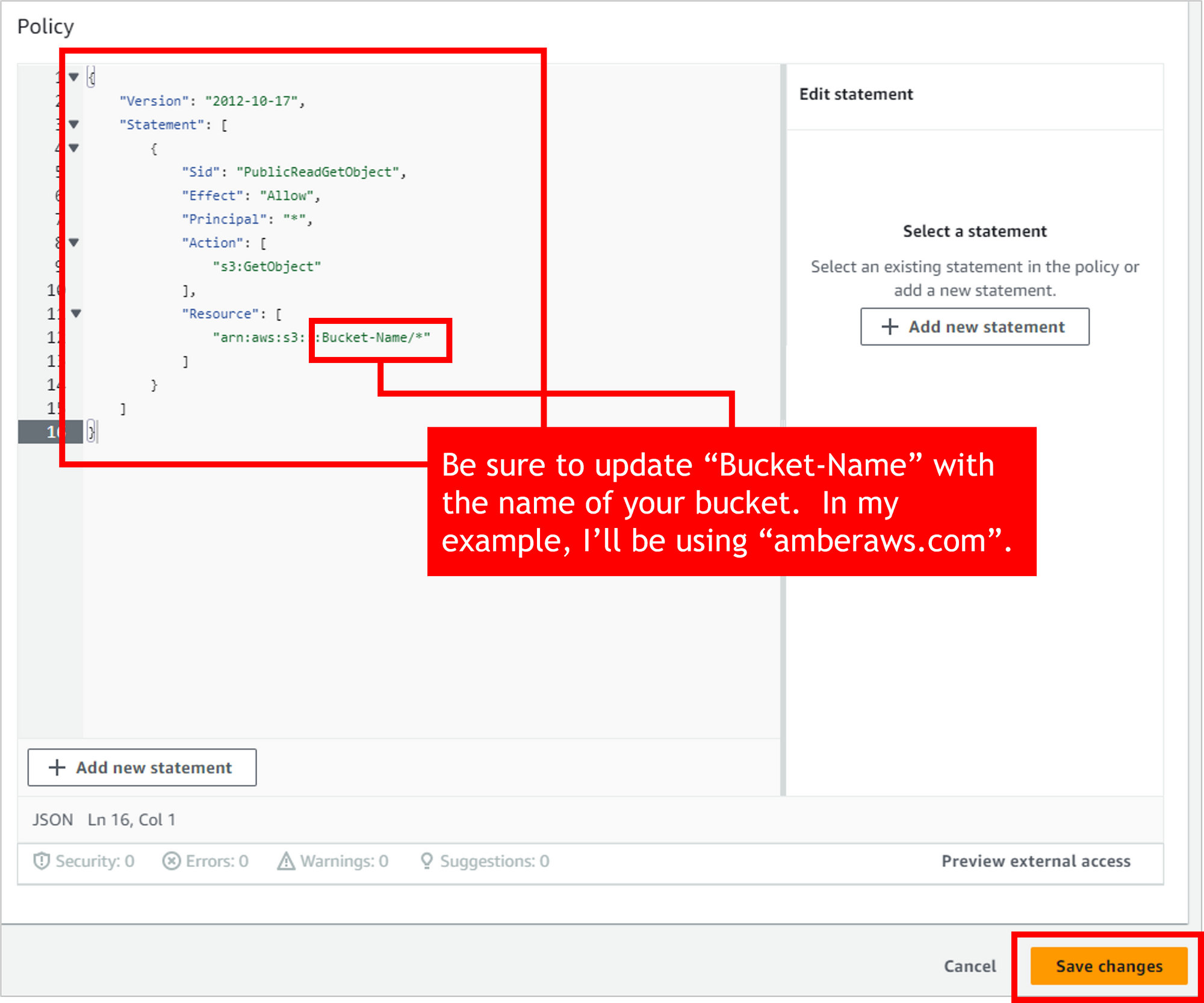Click the "arn:aws:s3:" resource prefix
Image resolution: width=1204 pixels, height=1003 pixels.
pyautogui.click(x=259, y=338)
